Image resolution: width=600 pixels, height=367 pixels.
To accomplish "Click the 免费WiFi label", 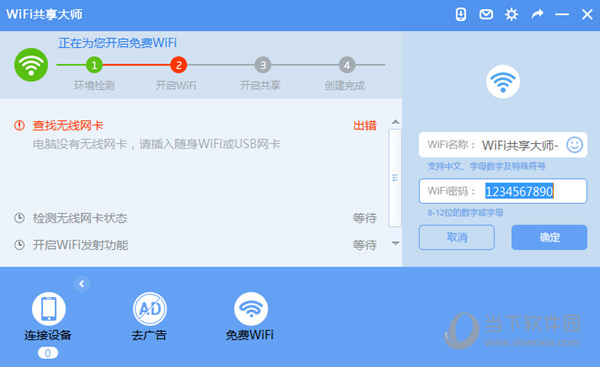I will [x=249, y=335].
